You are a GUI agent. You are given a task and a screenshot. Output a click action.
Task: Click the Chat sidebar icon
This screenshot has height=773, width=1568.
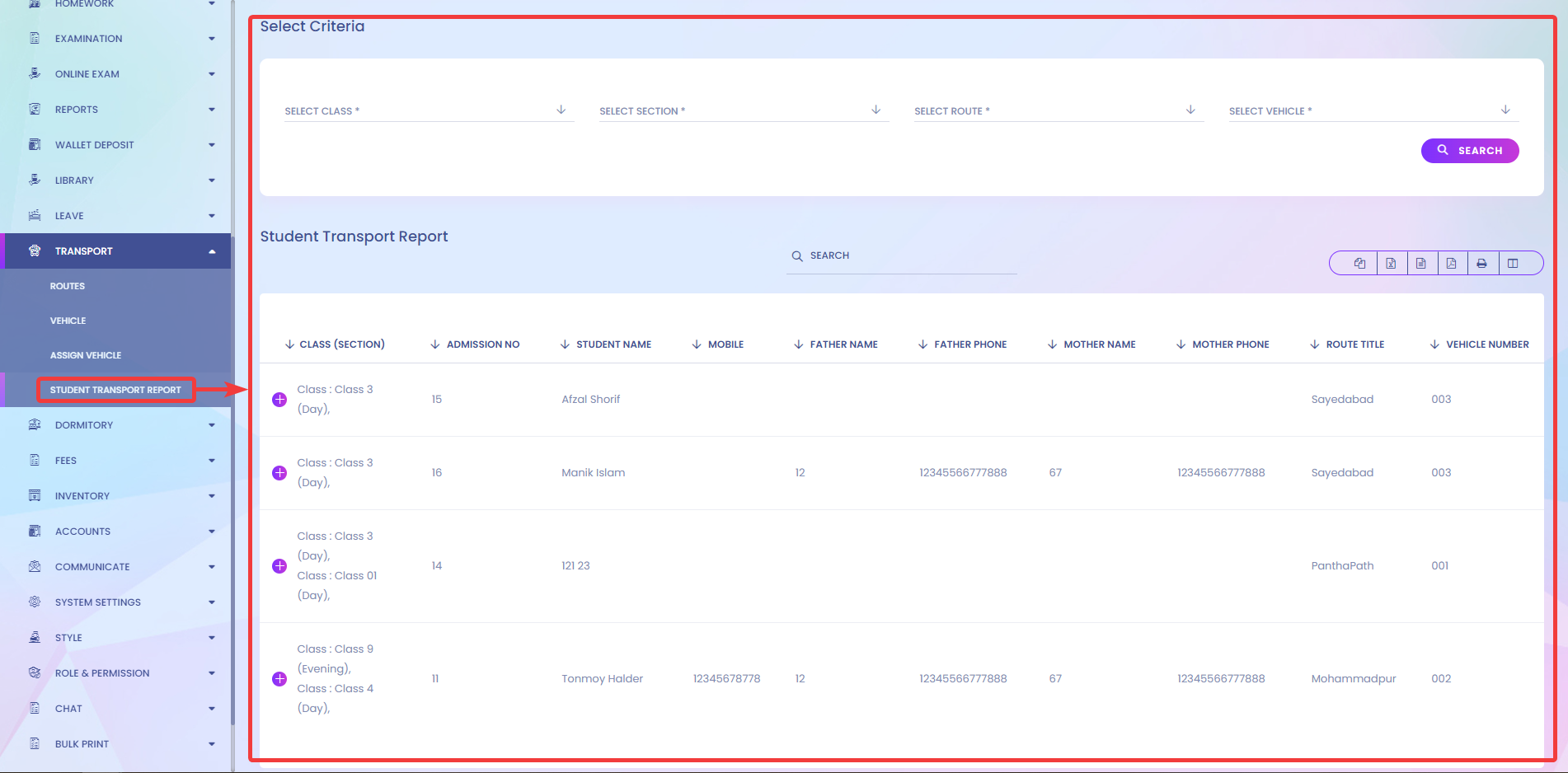[35, 708]
